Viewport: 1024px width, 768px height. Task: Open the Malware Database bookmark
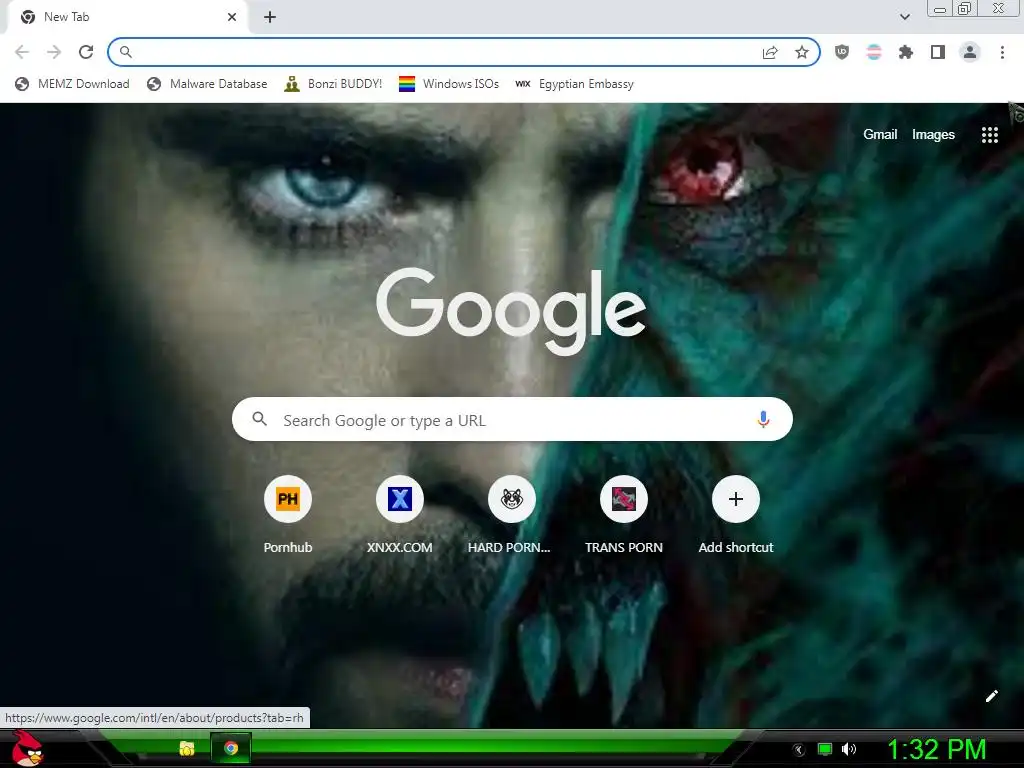click(x=207, y=84)
